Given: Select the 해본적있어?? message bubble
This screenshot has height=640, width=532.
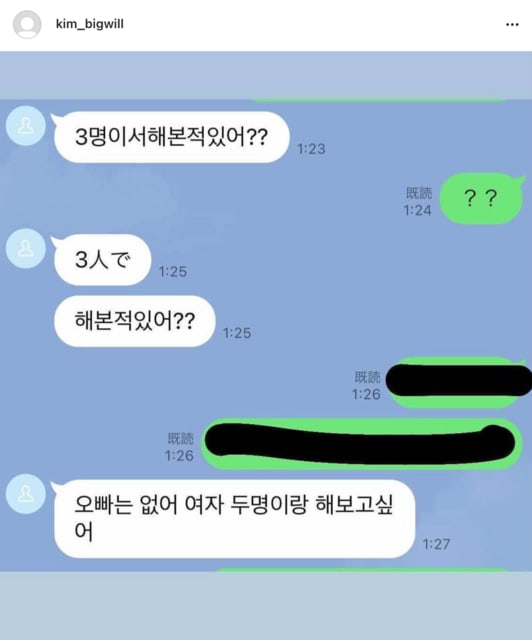Looking at the screenshot, I should pyautogui.click(x=135, y=321).
